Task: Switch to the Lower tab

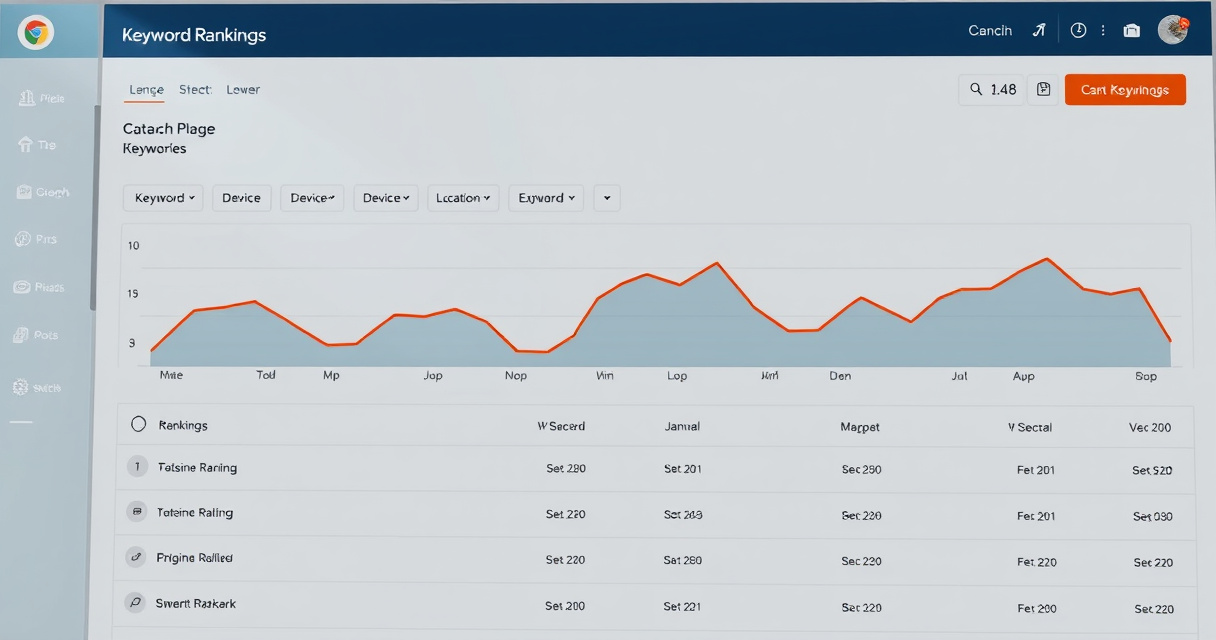Action: point(243,90)
